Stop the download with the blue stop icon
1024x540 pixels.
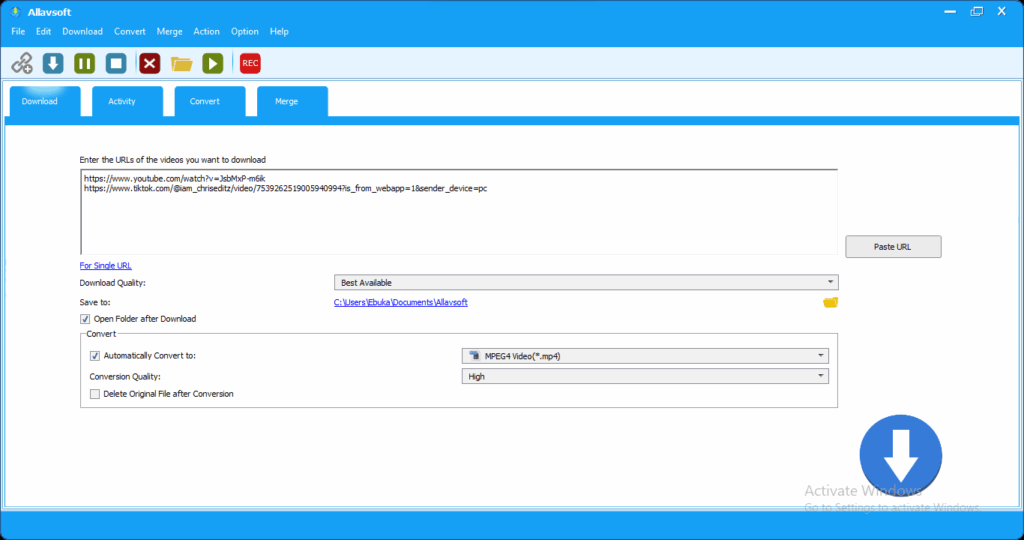(116, 63)
